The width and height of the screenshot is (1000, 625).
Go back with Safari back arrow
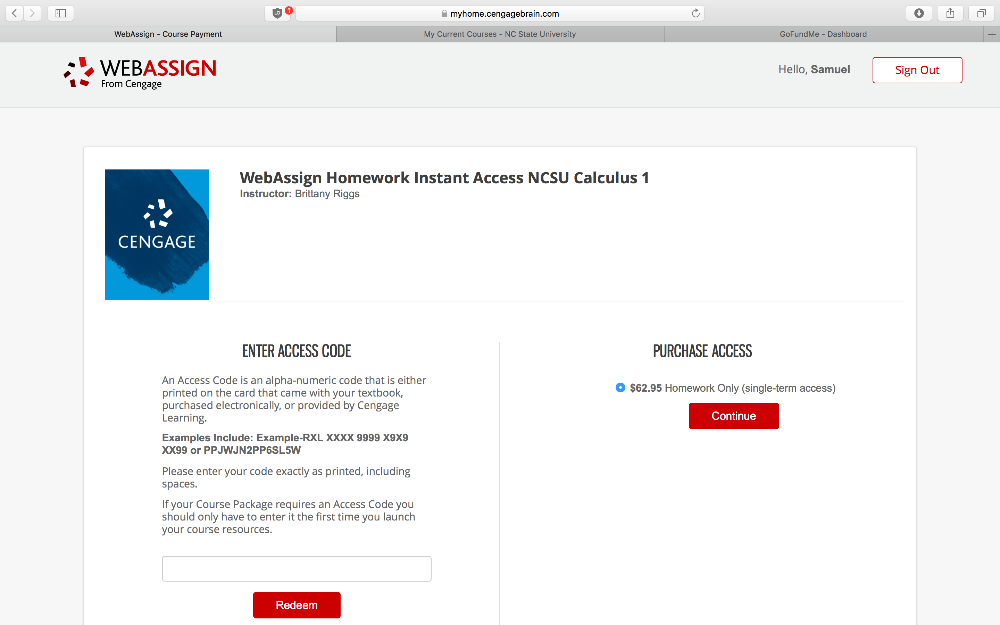(x=14, y=13)
